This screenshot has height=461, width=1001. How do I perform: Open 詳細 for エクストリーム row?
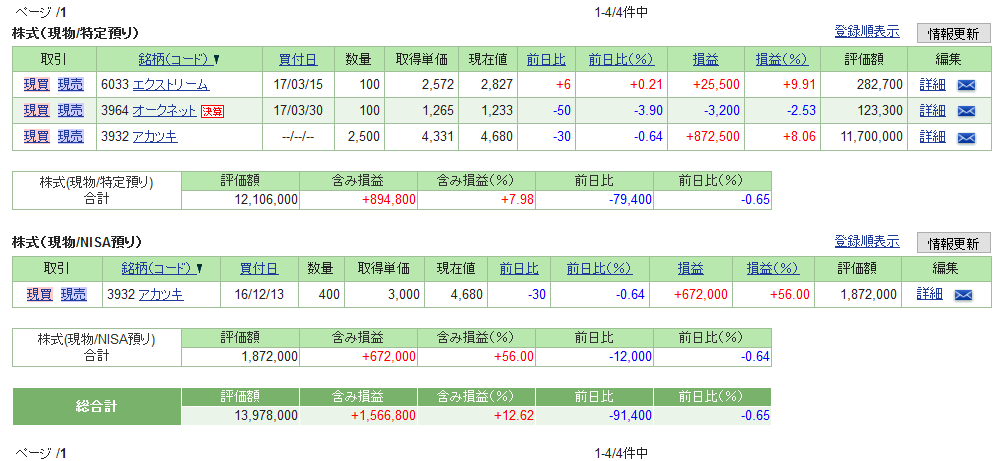(x=932, y=85)
